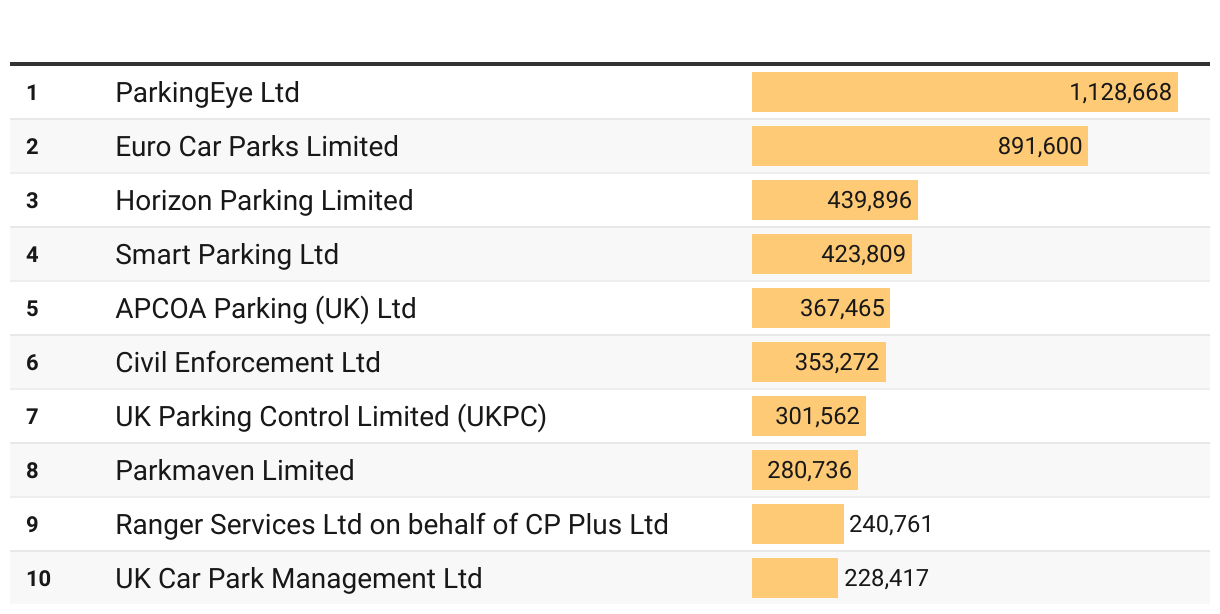The height and width of the screenshot is (614, 1220).
Task: Click rank number 10 in the first column
Action: point(38,579)
